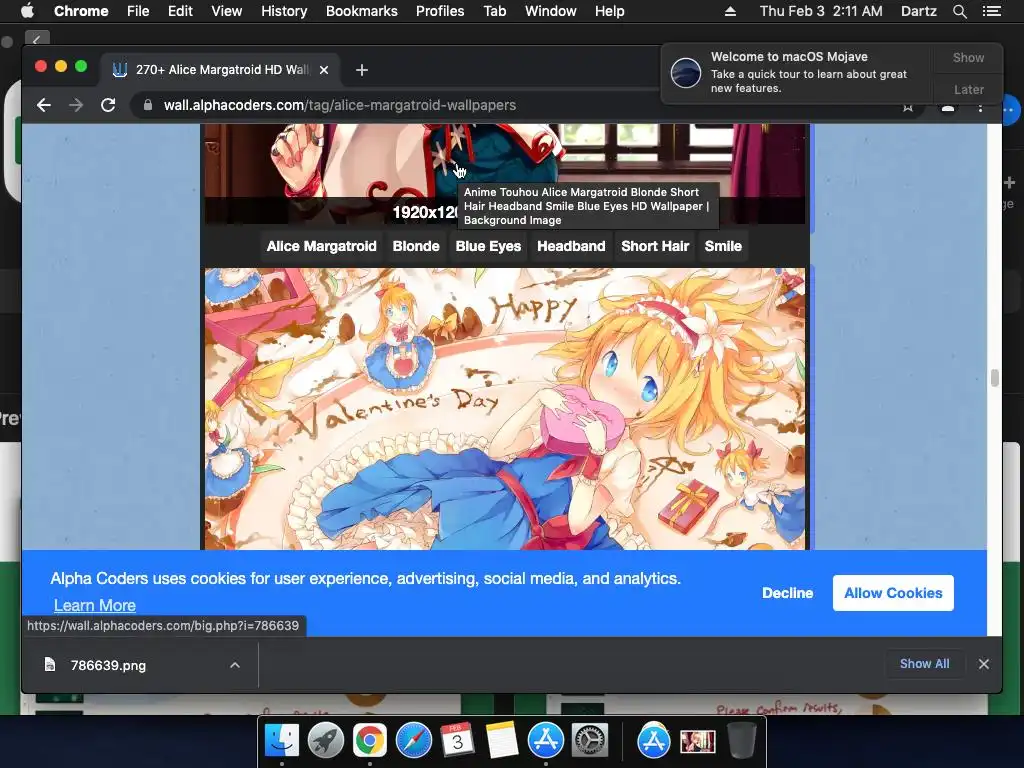The height and width of the screenshot is (768, 1024).
Task: Click back chevron in the background window
Action: point(37,40)
